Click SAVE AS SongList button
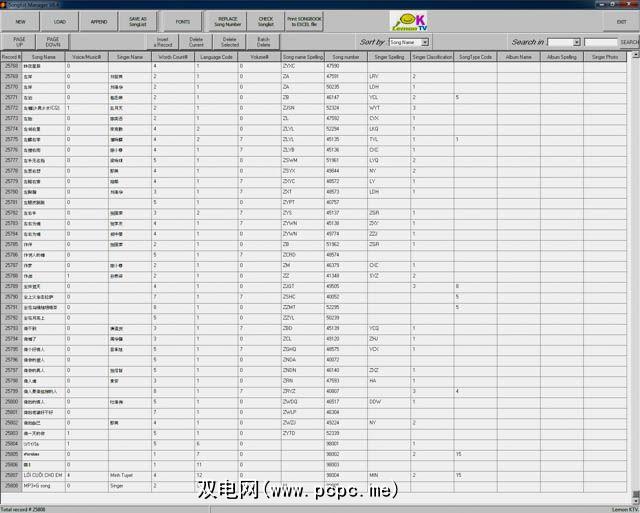 (x=138, y=22)
